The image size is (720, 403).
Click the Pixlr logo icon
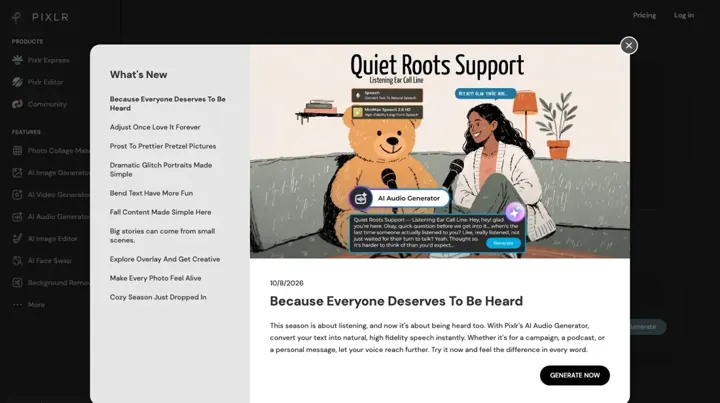pyautogui.click(x=17, y=17)
